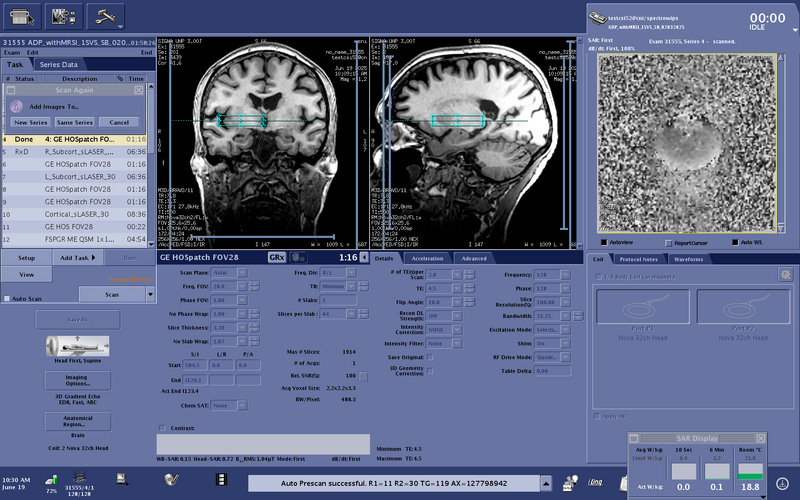Screen dimensions: 800x500
Task: Toggle the Auto W/L checkbox
Action: (x=735, y=242)
